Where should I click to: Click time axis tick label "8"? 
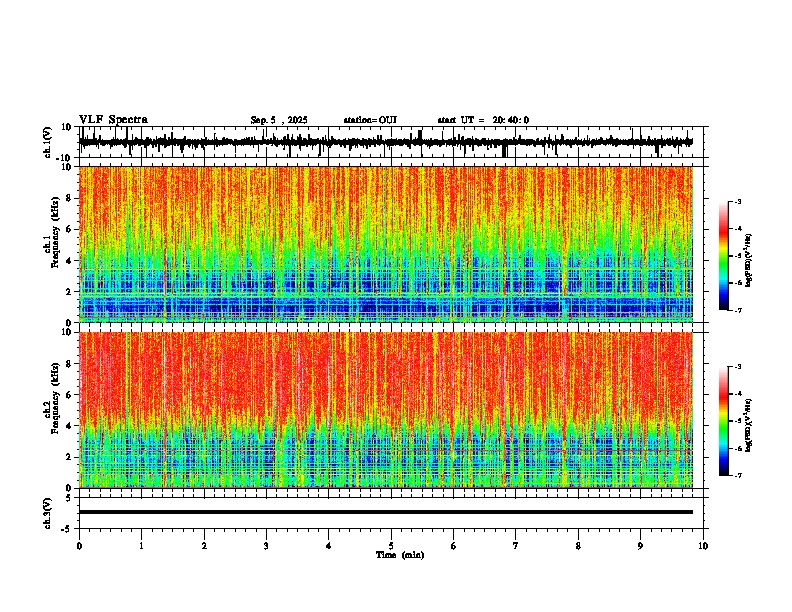(x=578, y=546)
